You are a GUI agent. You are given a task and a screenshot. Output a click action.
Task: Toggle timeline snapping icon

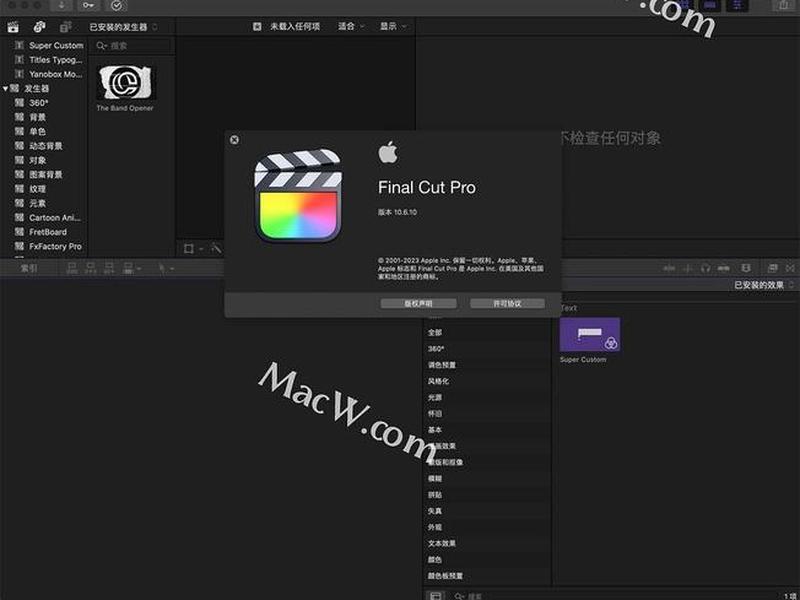pyautogui.click(x=723, y=268)
